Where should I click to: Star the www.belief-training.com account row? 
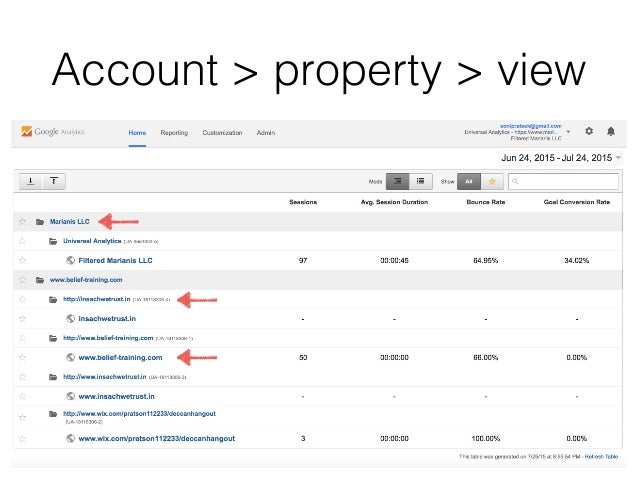pos(22,280)
